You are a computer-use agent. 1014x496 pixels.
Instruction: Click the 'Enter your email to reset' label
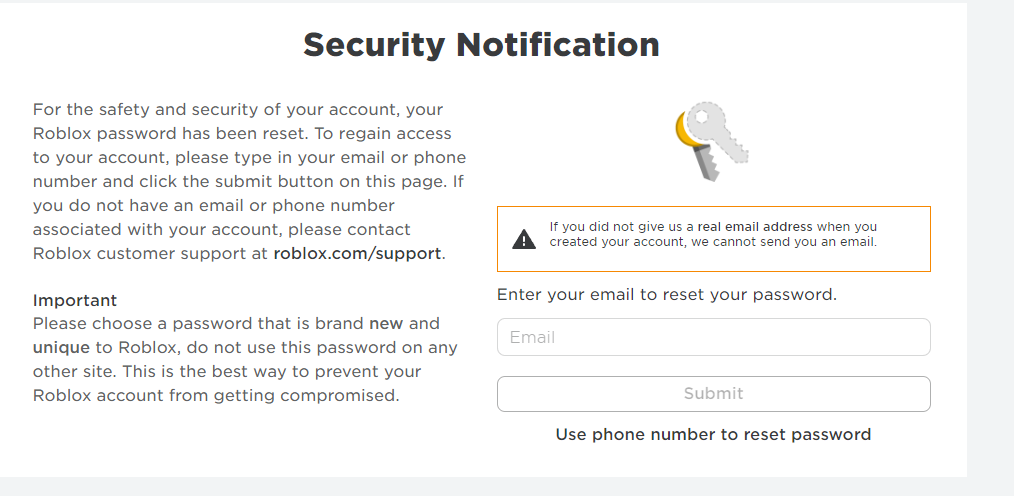point(666,295)
